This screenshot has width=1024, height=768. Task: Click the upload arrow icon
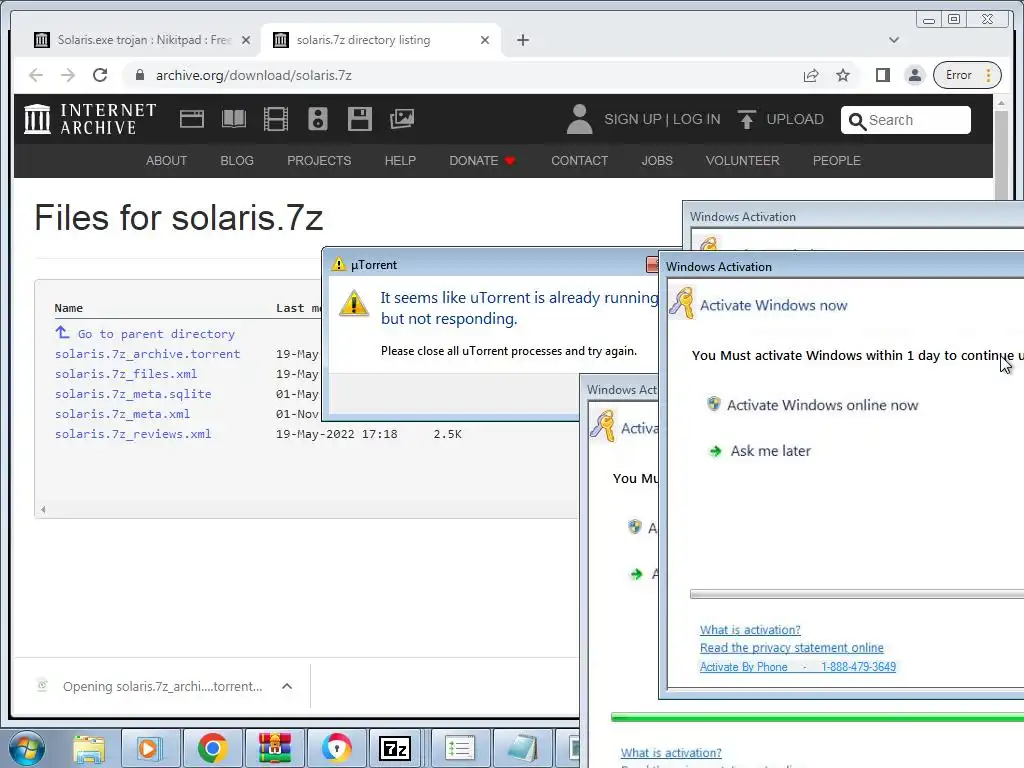coord(746,120)
